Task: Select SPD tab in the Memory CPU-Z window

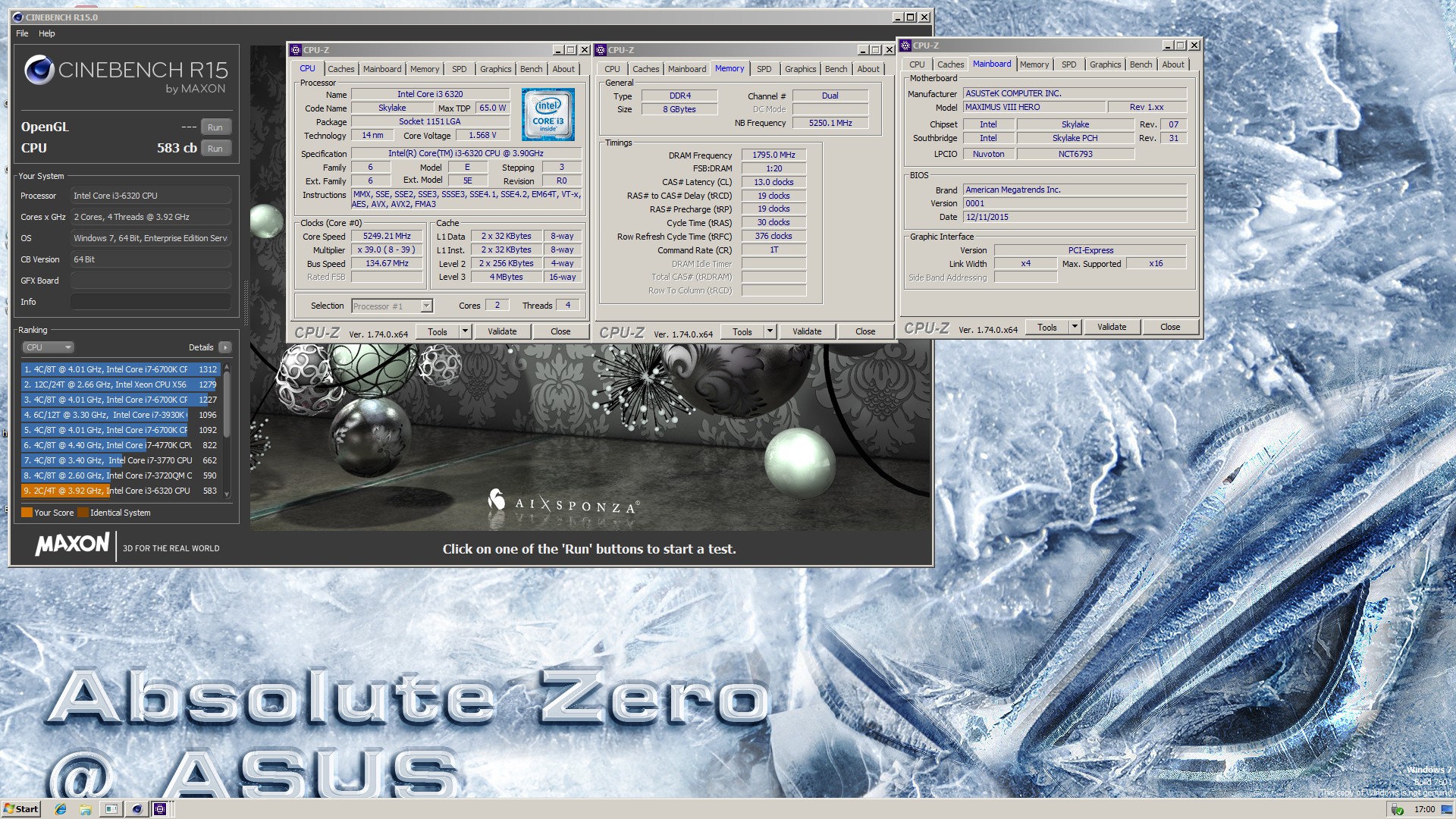Action: (x=764, y=69)
